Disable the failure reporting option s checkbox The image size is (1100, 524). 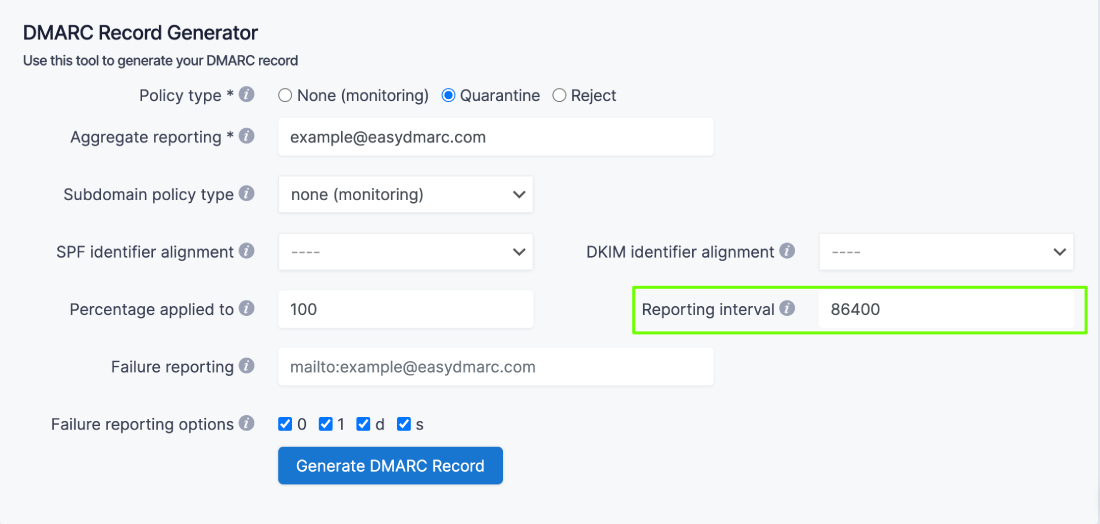pos(404,424)
